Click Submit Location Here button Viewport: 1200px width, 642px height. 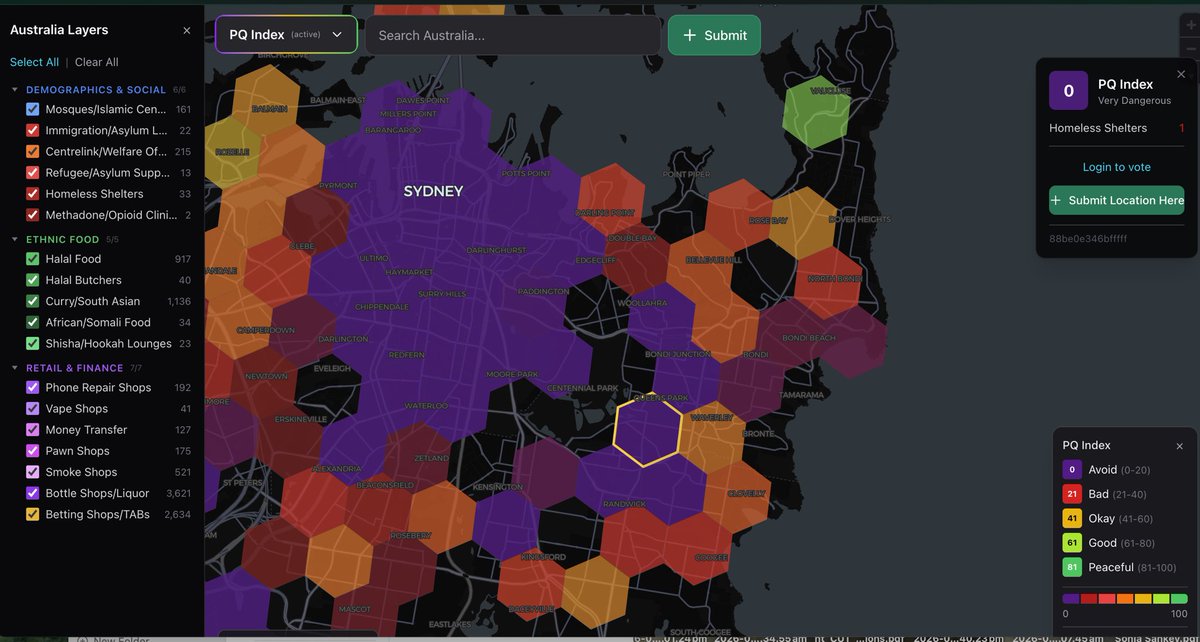[1116, 200]
